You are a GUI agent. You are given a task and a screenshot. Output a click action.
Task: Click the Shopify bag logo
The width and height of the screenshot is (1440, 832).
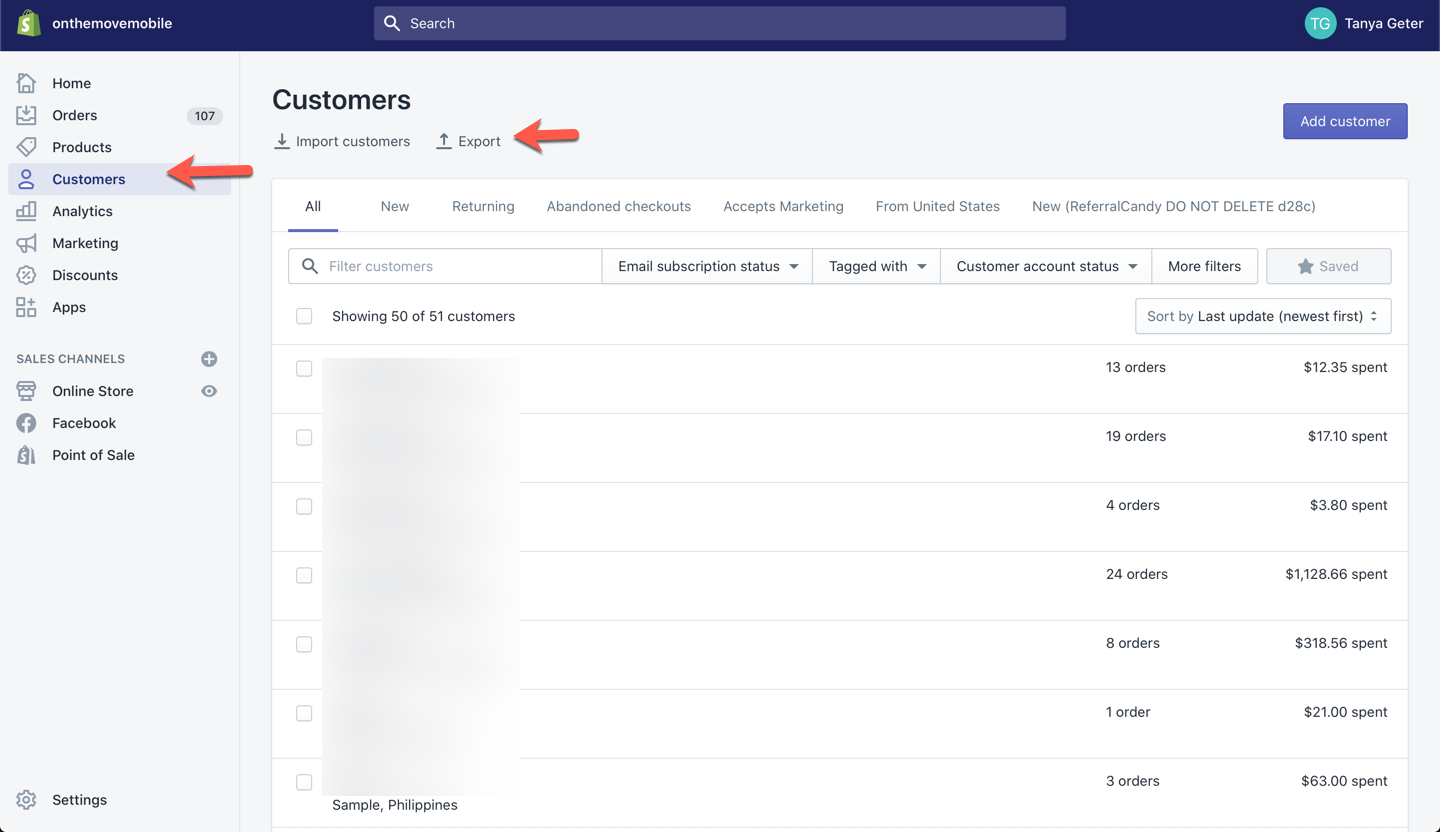click(28, 23)
